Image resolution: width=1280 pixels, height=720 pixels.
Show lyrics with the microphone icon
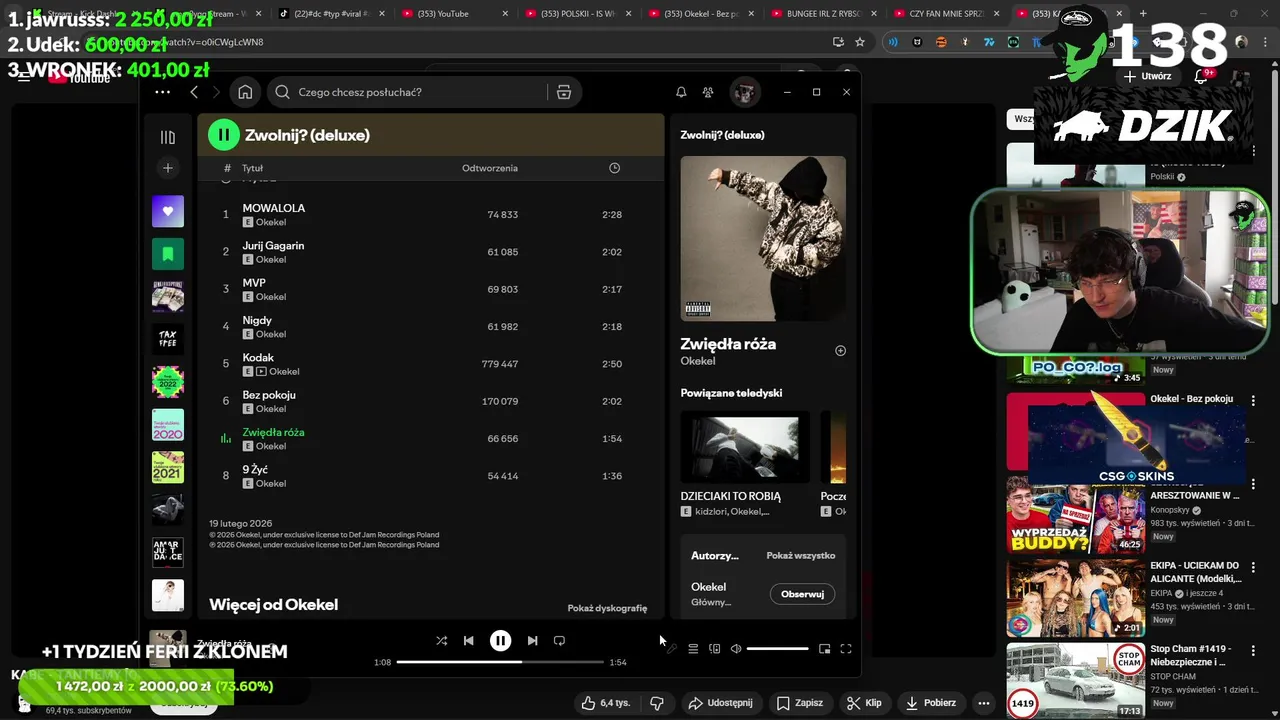coord(671,649)
